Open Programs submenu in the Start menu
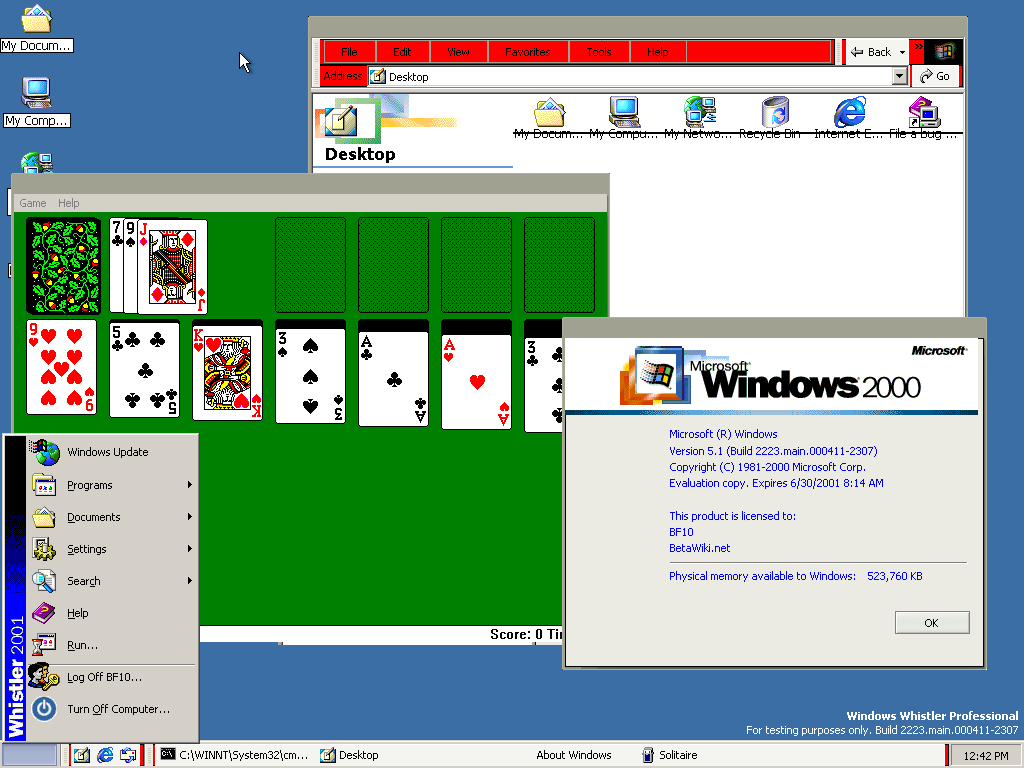The width and height of the screenshot is (1024, 768). tap(112, 485)
